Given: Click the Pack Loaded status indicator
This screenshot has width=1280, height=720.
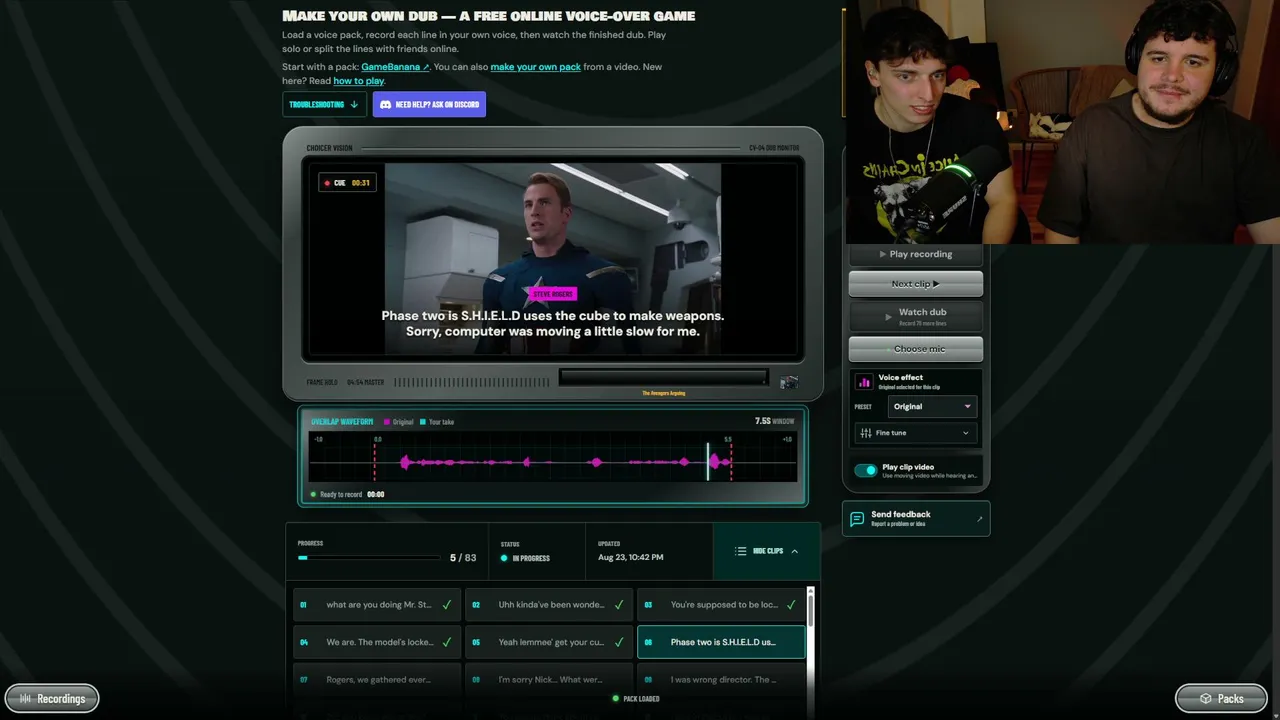Looking at the screenshot, I should [635, 698].
